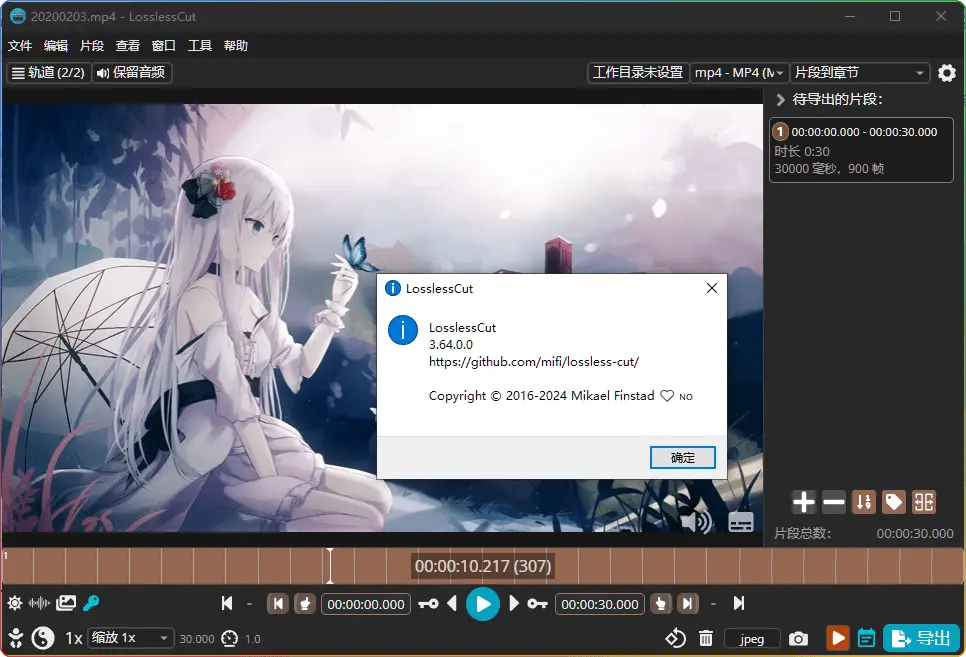Image resolution: width=966 pixels, height=657 pixels.
Task: Click the 导出 export button
Action: (x=921, y=638)
